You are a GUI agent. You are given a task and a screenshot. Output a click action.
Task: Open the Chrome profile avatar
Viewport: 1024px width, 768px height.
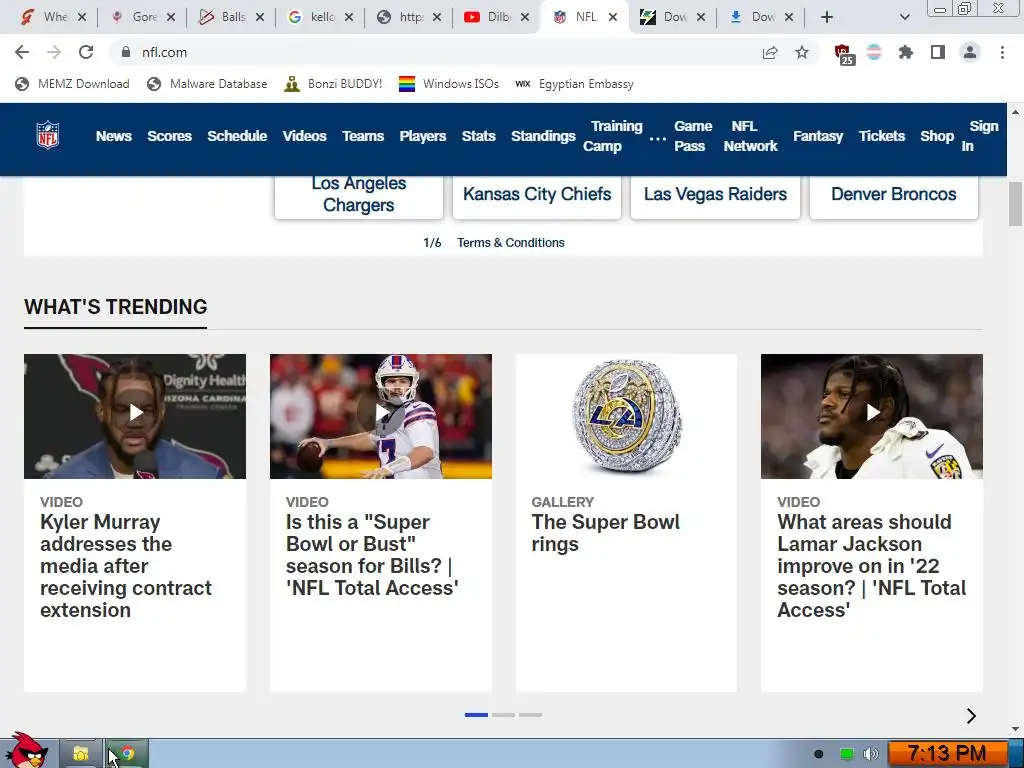tap(970, 52)
